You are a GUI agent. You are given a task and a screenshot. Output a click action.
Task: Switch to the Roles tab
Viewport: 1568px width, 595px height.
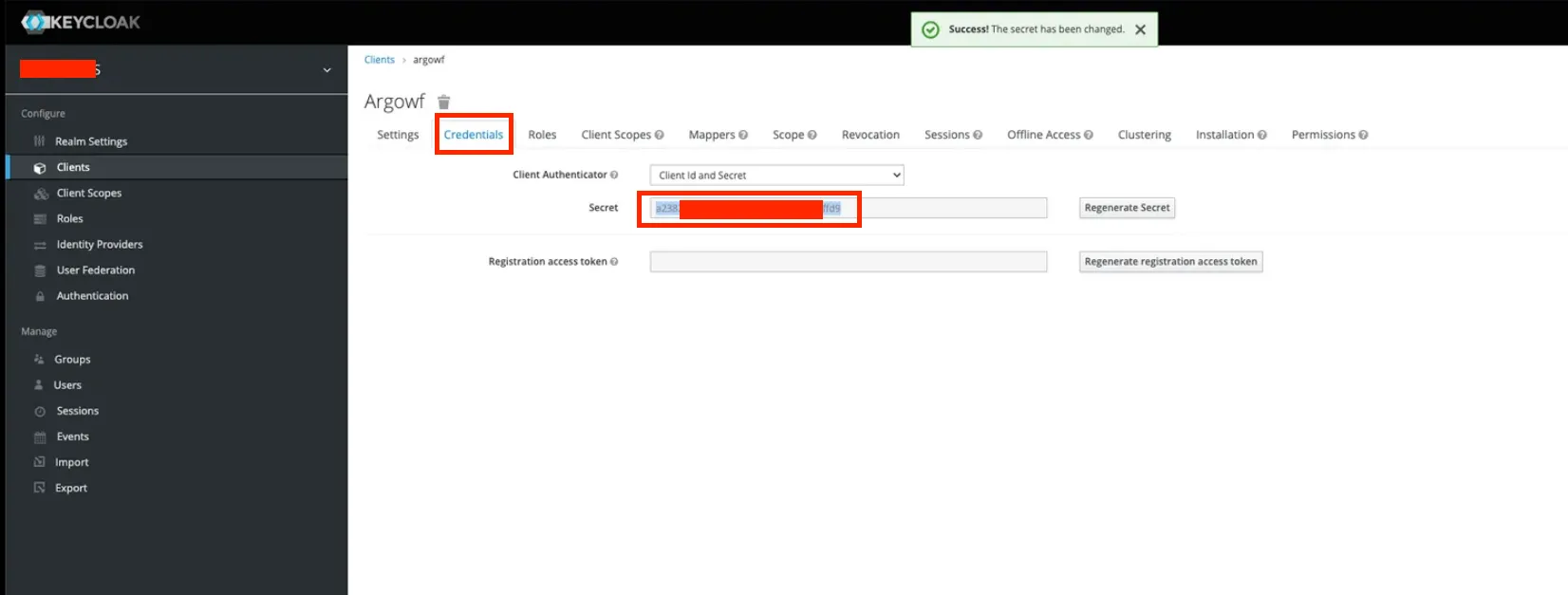(542, 135)
